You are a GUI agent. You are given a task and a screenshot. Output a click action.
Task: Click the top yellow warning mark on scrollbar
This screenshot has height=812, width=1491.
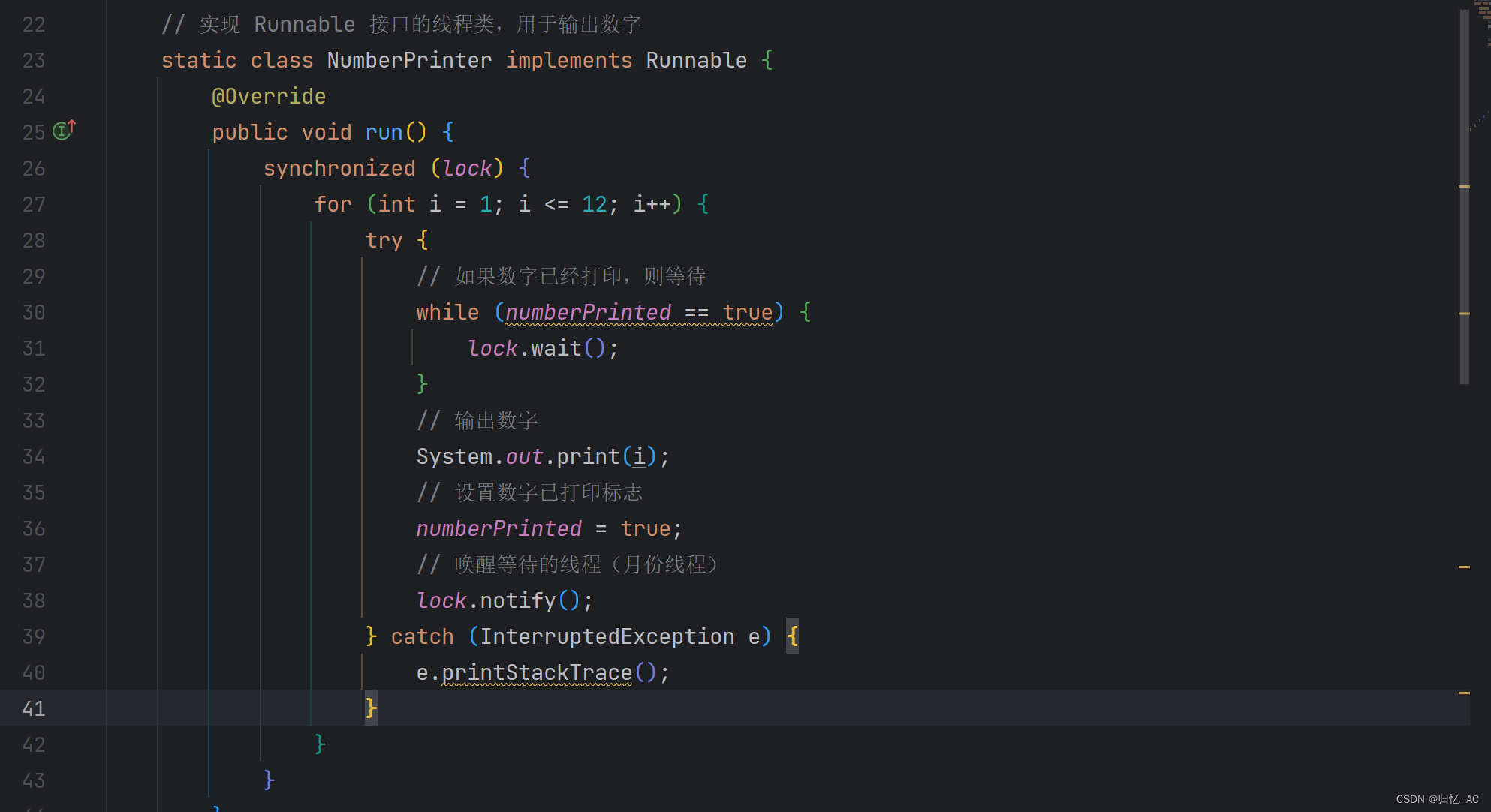1464,185
